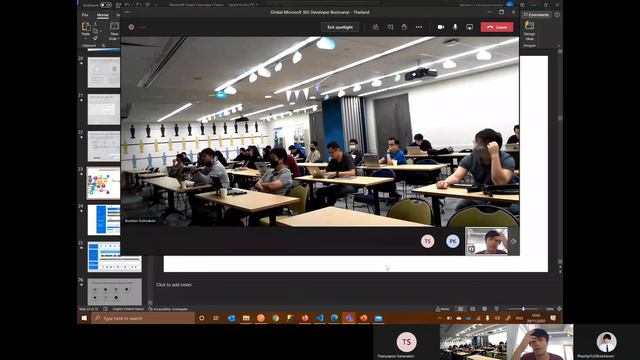
Task: Adjust the PowerPoint zoom slider
Action: (x=523, y=309)
